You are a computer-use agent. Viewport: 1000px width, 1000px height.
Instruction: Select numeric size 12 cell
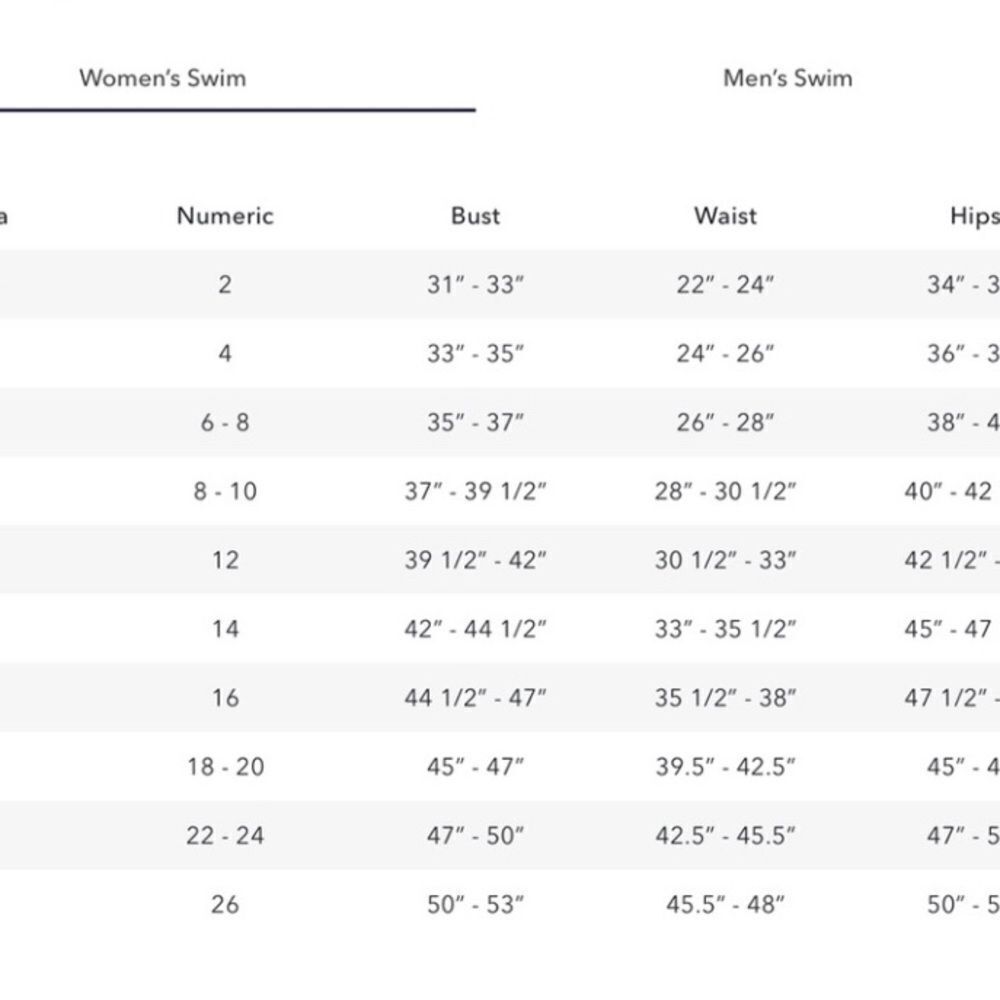[225, 560]
